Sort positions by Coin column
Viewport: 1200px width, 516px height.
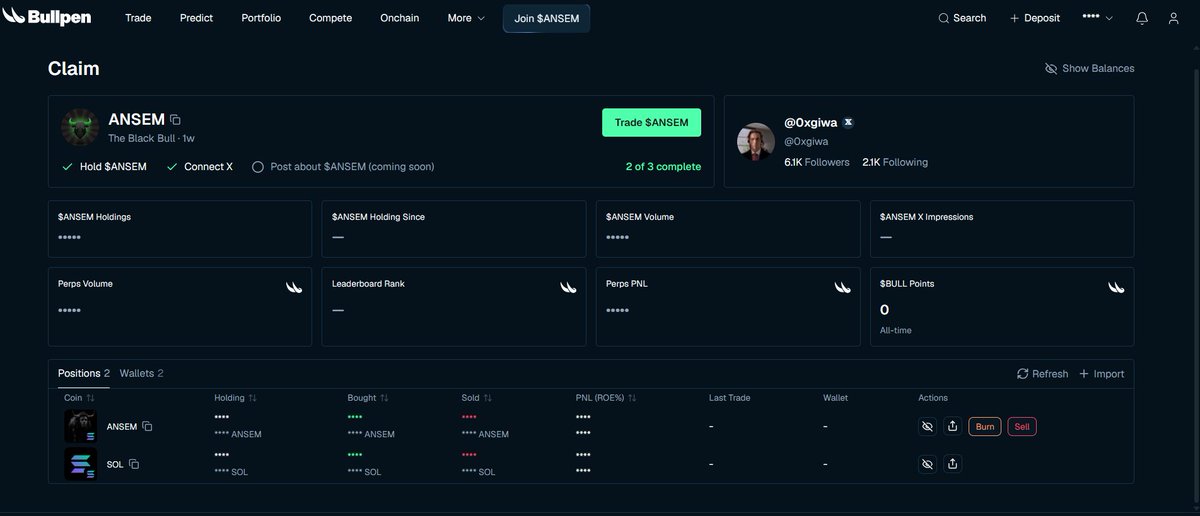(79, 398)
